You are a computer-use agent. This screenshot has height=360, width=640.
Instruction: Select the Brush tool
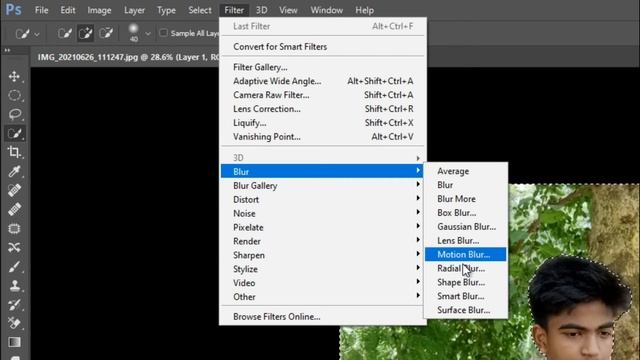point(14,267)
